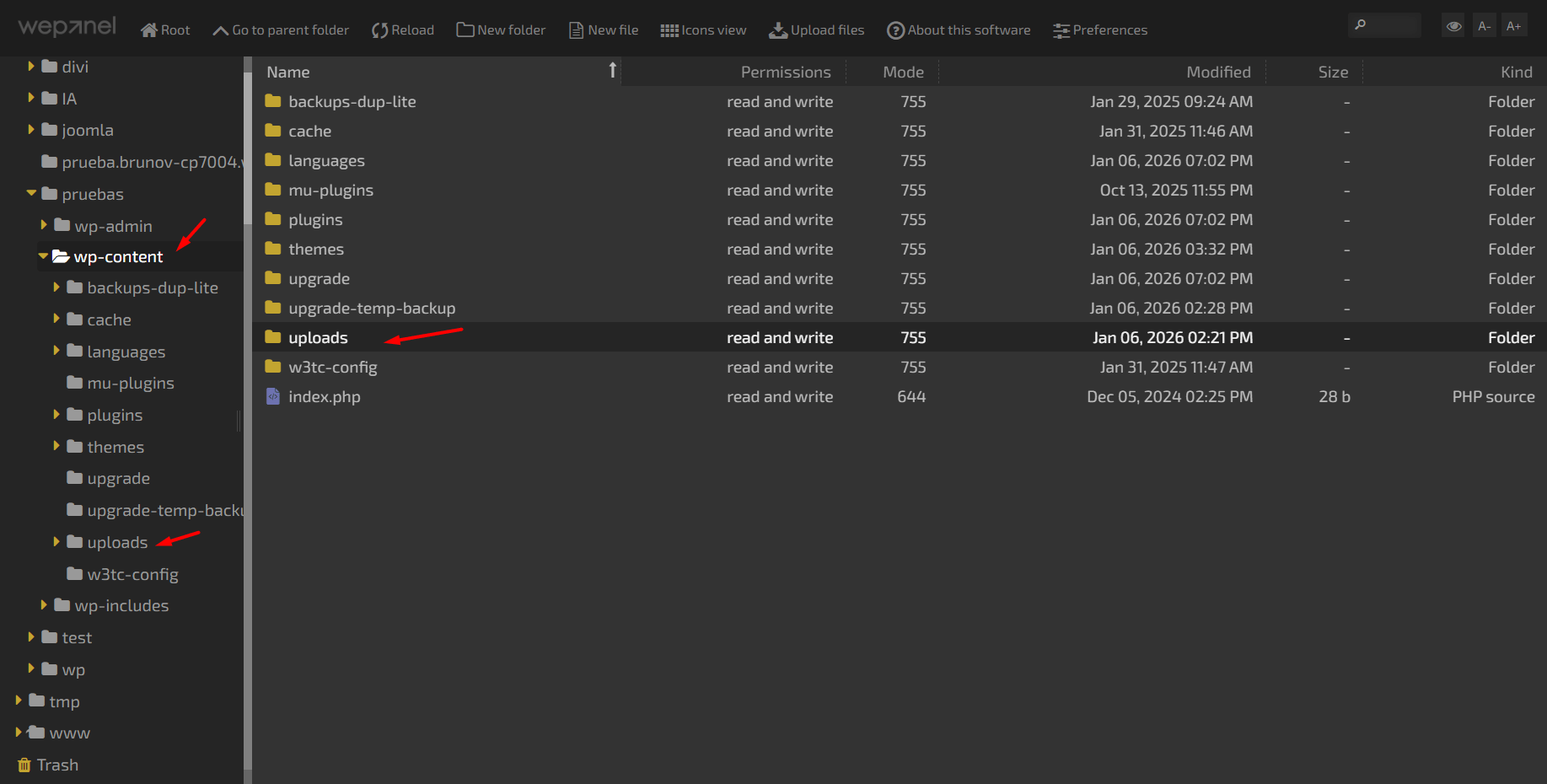The height and width of the screenshot is (784, 1547).
Task: Collapse the wp-content tree folder
Action: tap(43, 256)
